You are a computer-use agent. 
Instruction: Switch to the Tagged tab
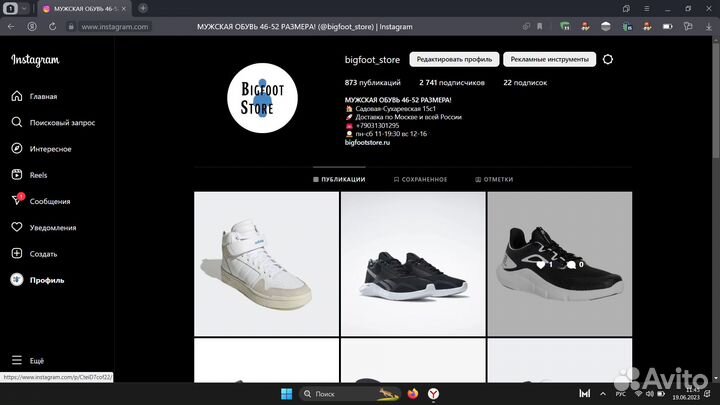(x=493, y=180)
